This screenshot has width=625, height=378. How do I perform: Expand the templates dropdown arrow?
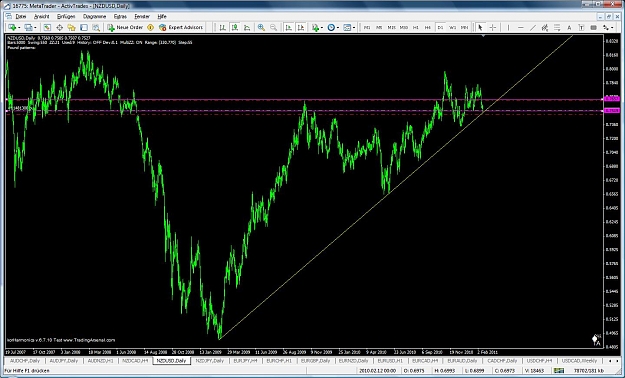click(x=354, y=28)
